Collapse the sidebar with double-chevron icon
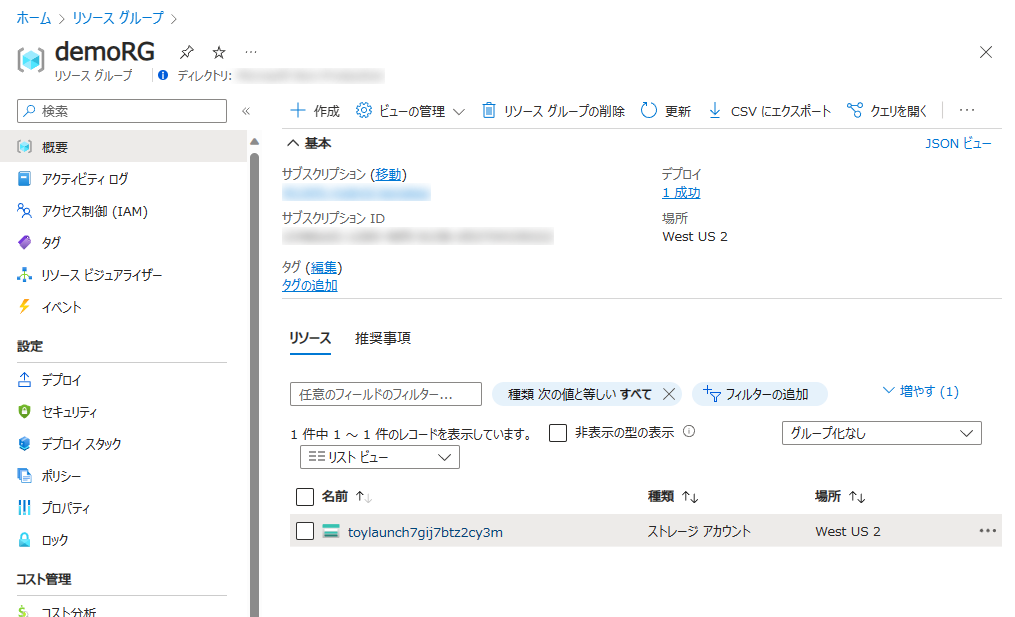 point(246,111)
